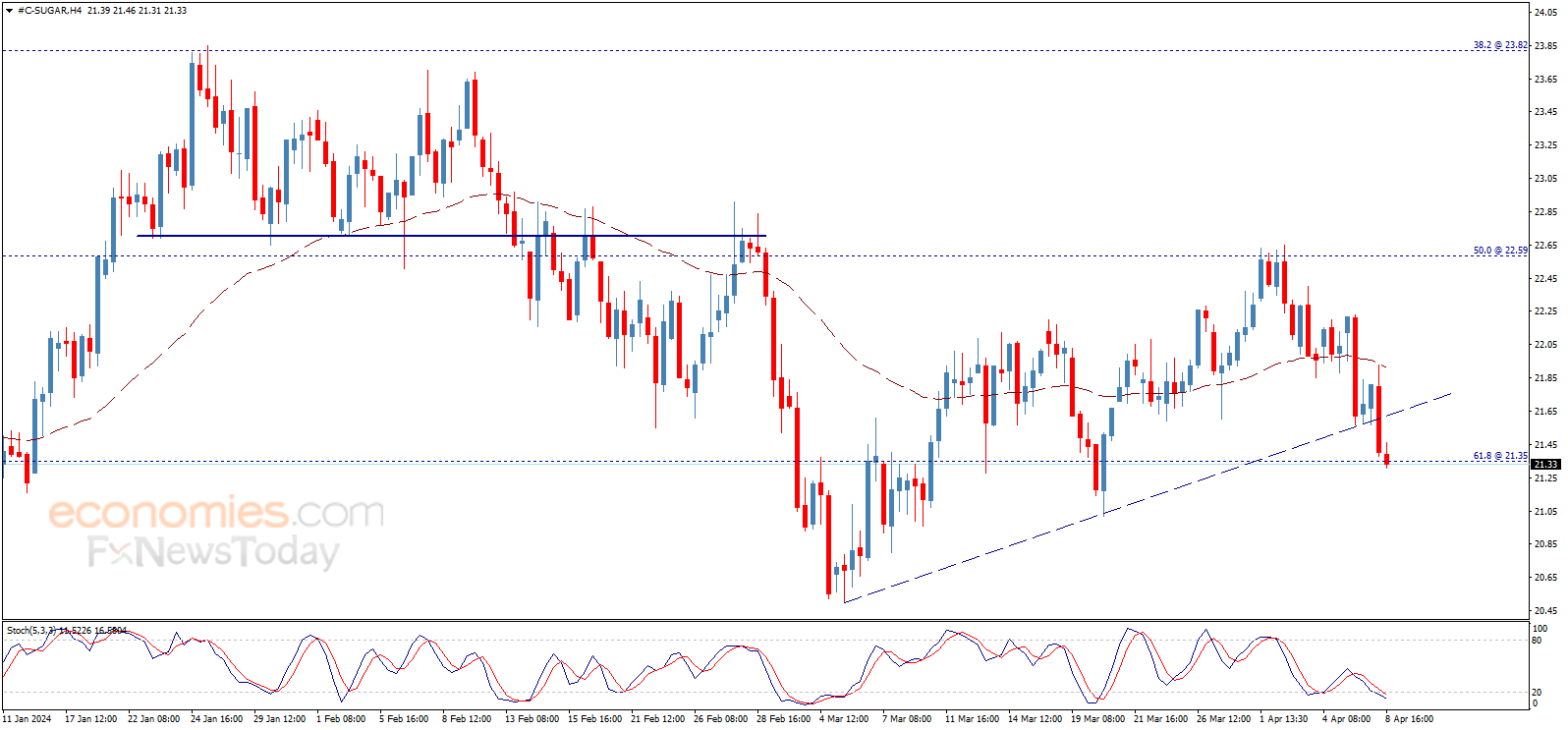
Task: Click the 11 Jan 2024 date label
Action: point(28,719)
